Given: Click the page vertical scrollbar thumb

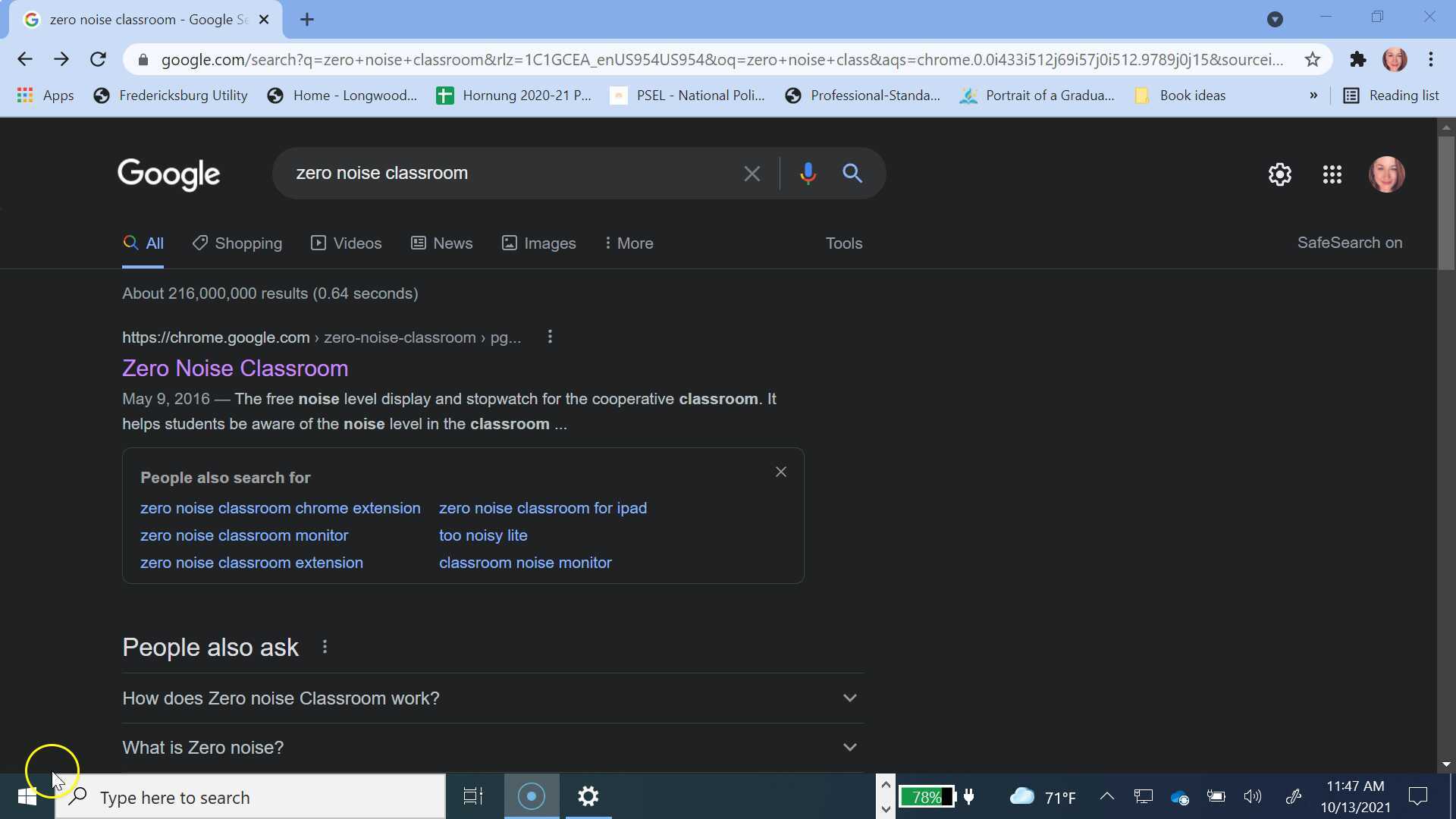Looking at the screenshot, I should [x=1445, y=201].
